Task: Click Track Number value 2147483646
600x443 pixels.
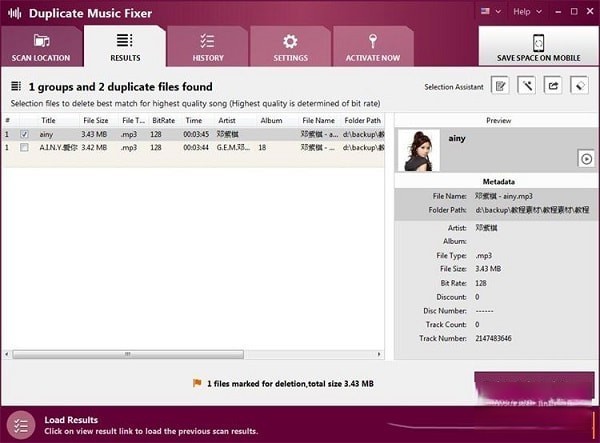Action: [x=493, y=338]
